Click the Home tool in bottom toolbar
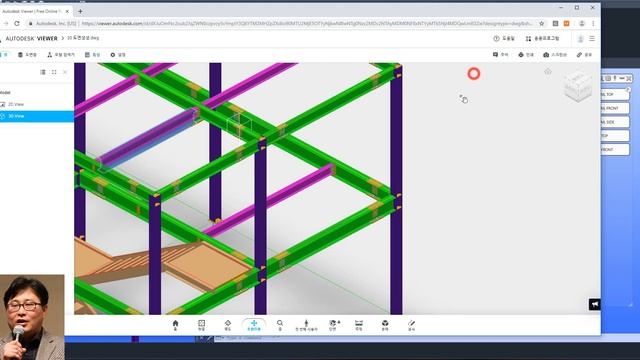 176,325
